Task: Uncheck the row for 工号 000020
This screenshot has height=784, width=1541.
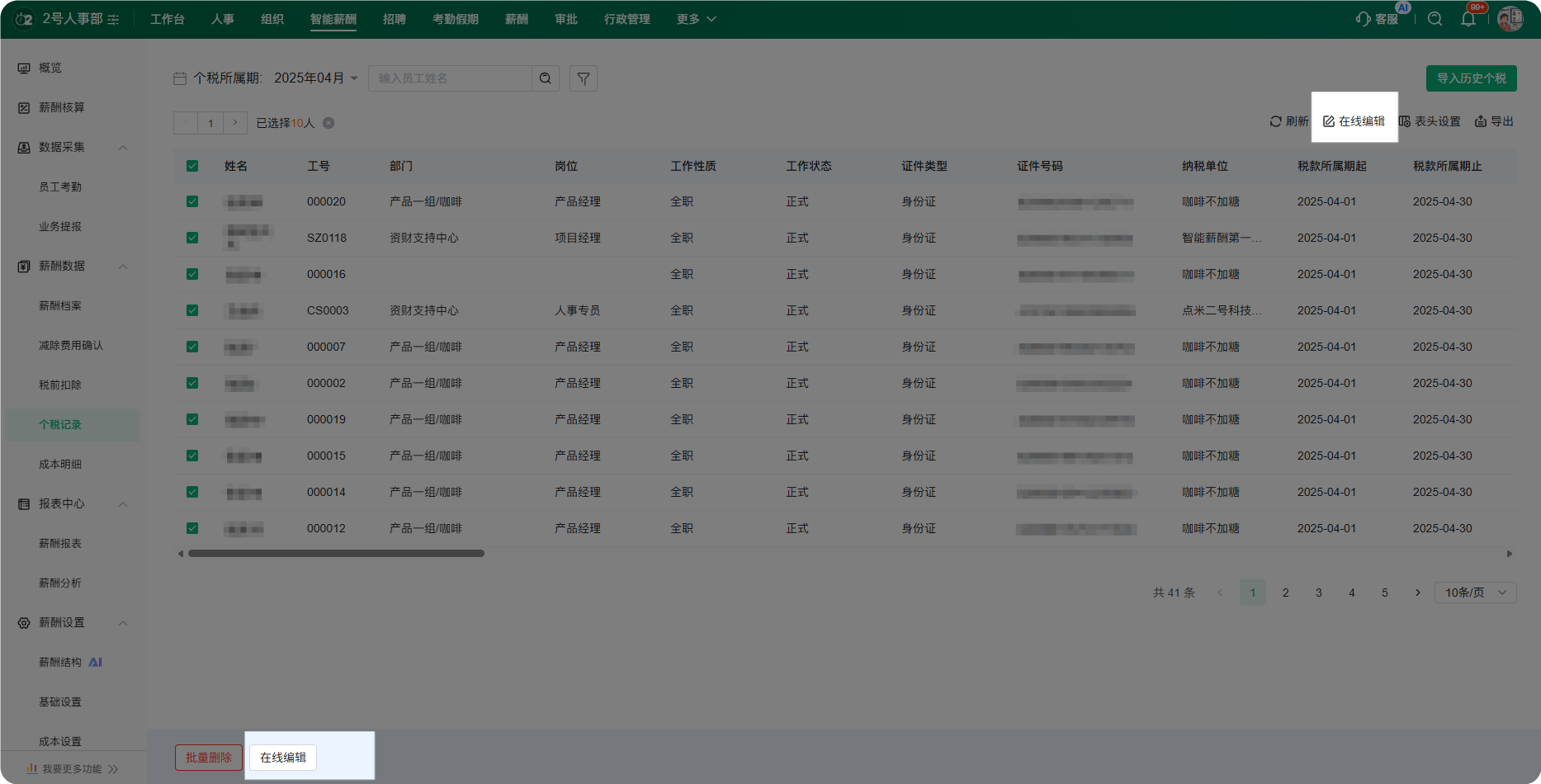Action: tap(192, 201)
